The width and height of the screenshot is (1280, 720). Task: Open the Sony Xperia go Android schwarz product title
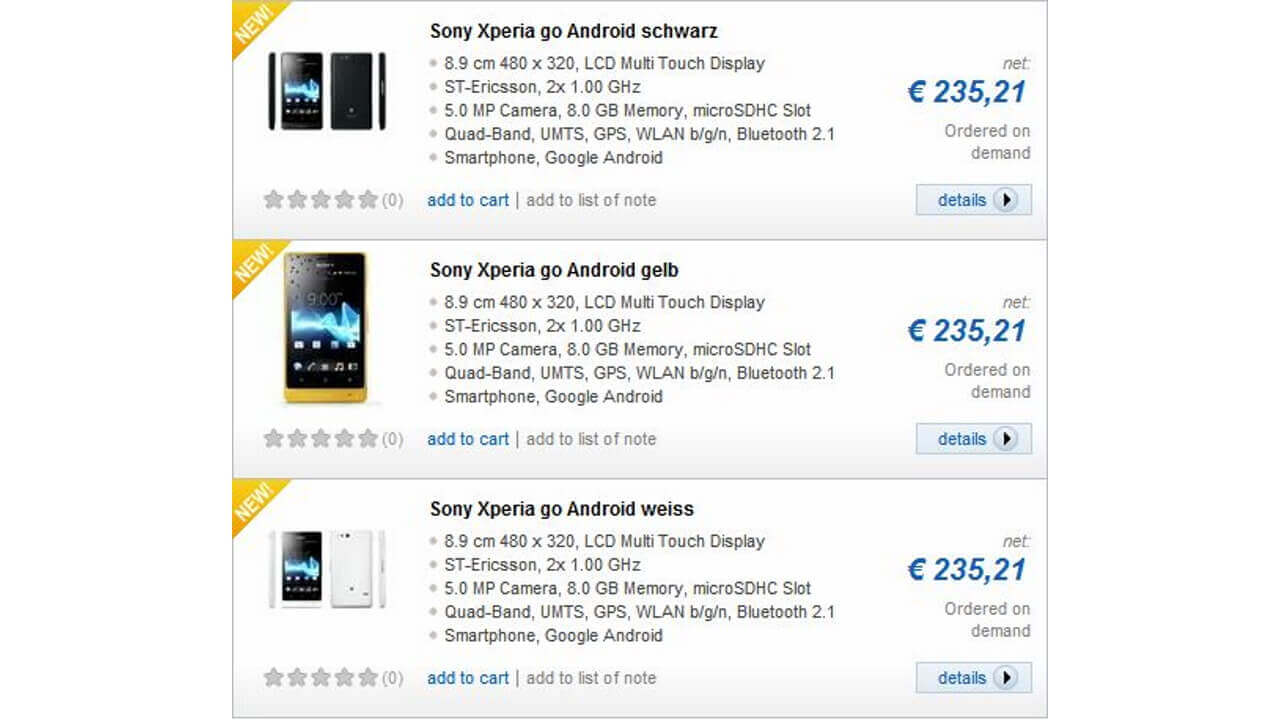point(572,31)
